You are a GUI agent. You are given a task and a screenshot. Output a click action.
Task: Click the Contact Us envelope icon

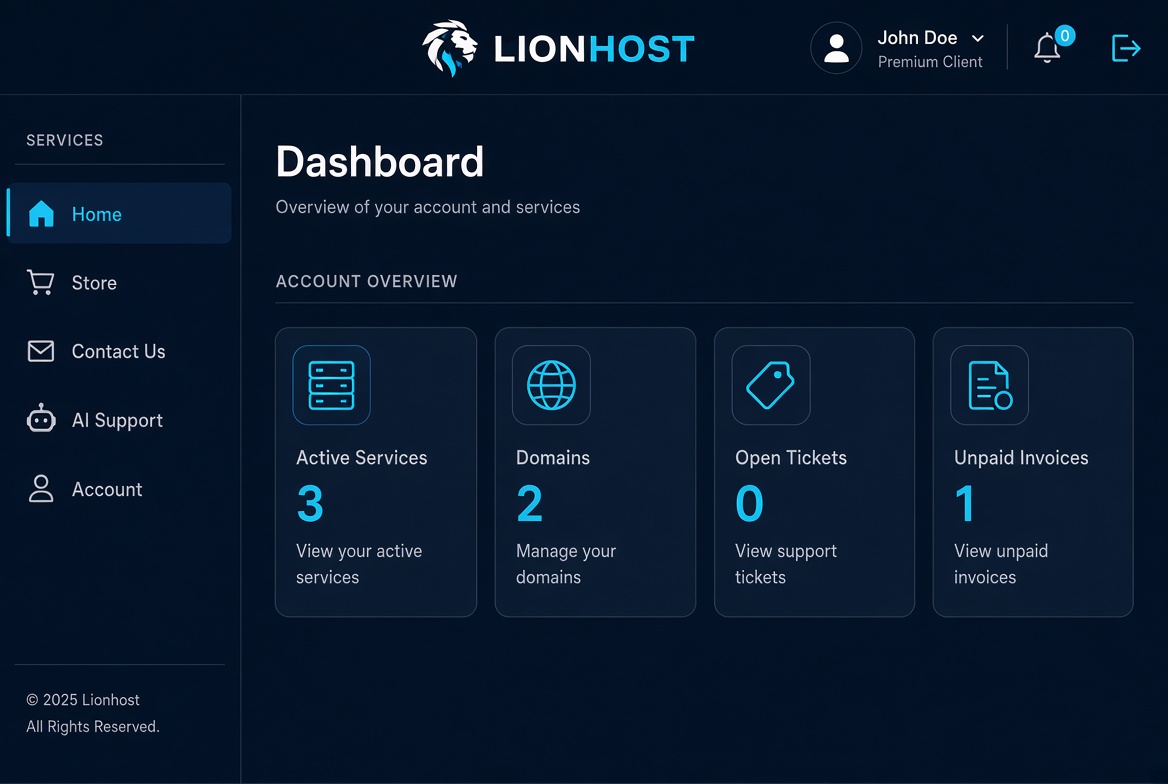click(41, 351)
